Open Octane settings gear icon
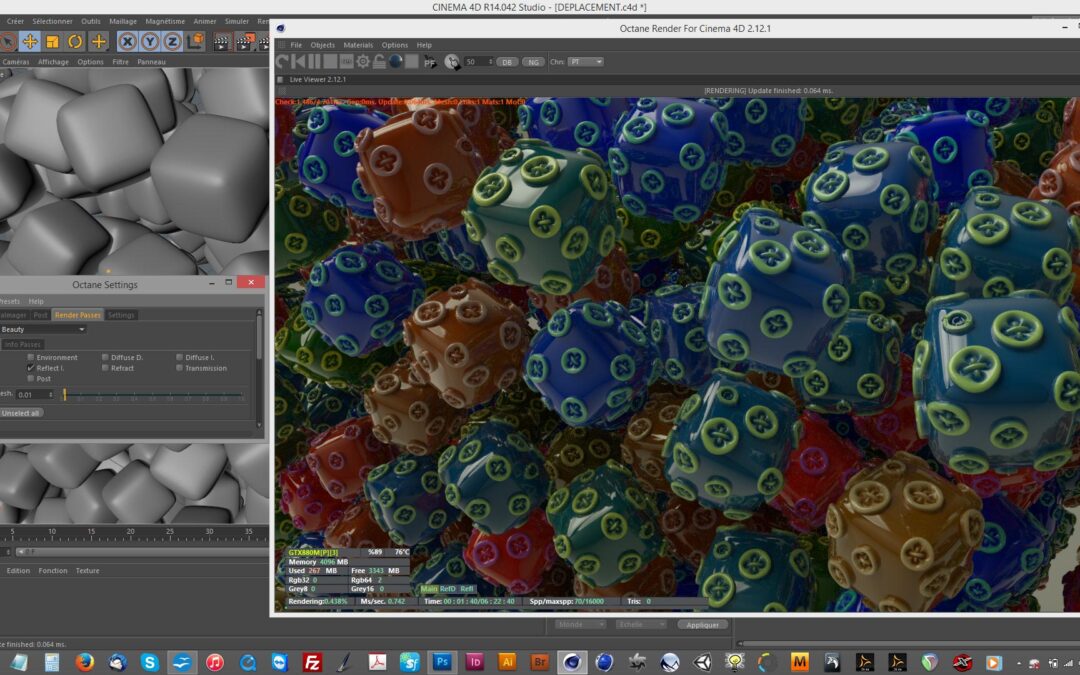The height and width of the screenshot is (675, 1080). 363,62
